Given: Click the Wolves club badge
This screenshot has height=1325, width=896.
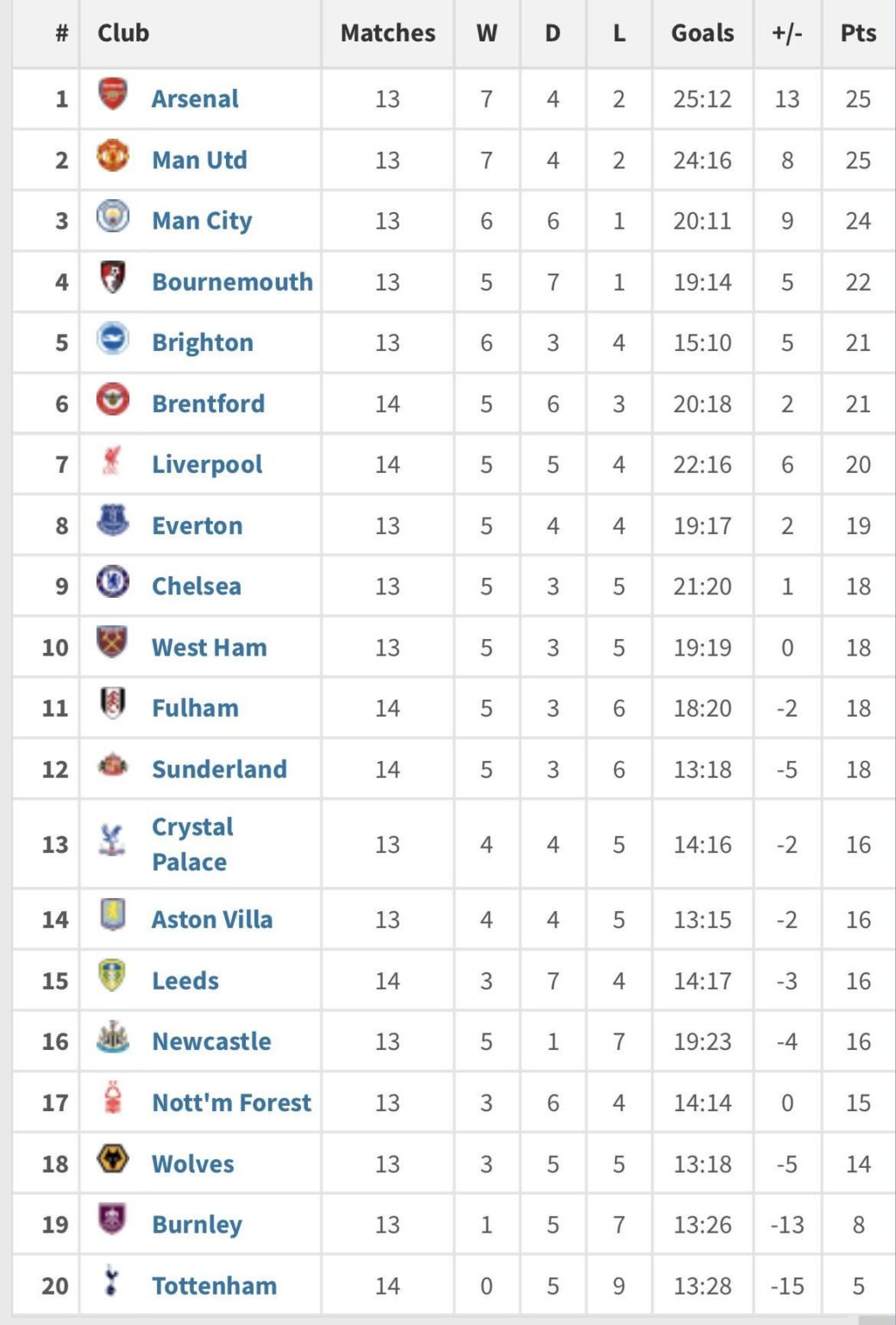Looking at the screenshot, I should [114, 1163].
